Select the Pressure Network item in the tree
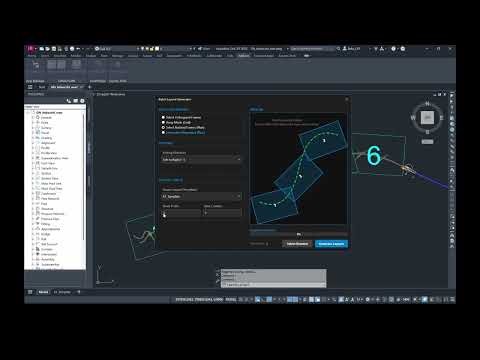The height and width of the screenshot is (360, 480). (52, 214)
